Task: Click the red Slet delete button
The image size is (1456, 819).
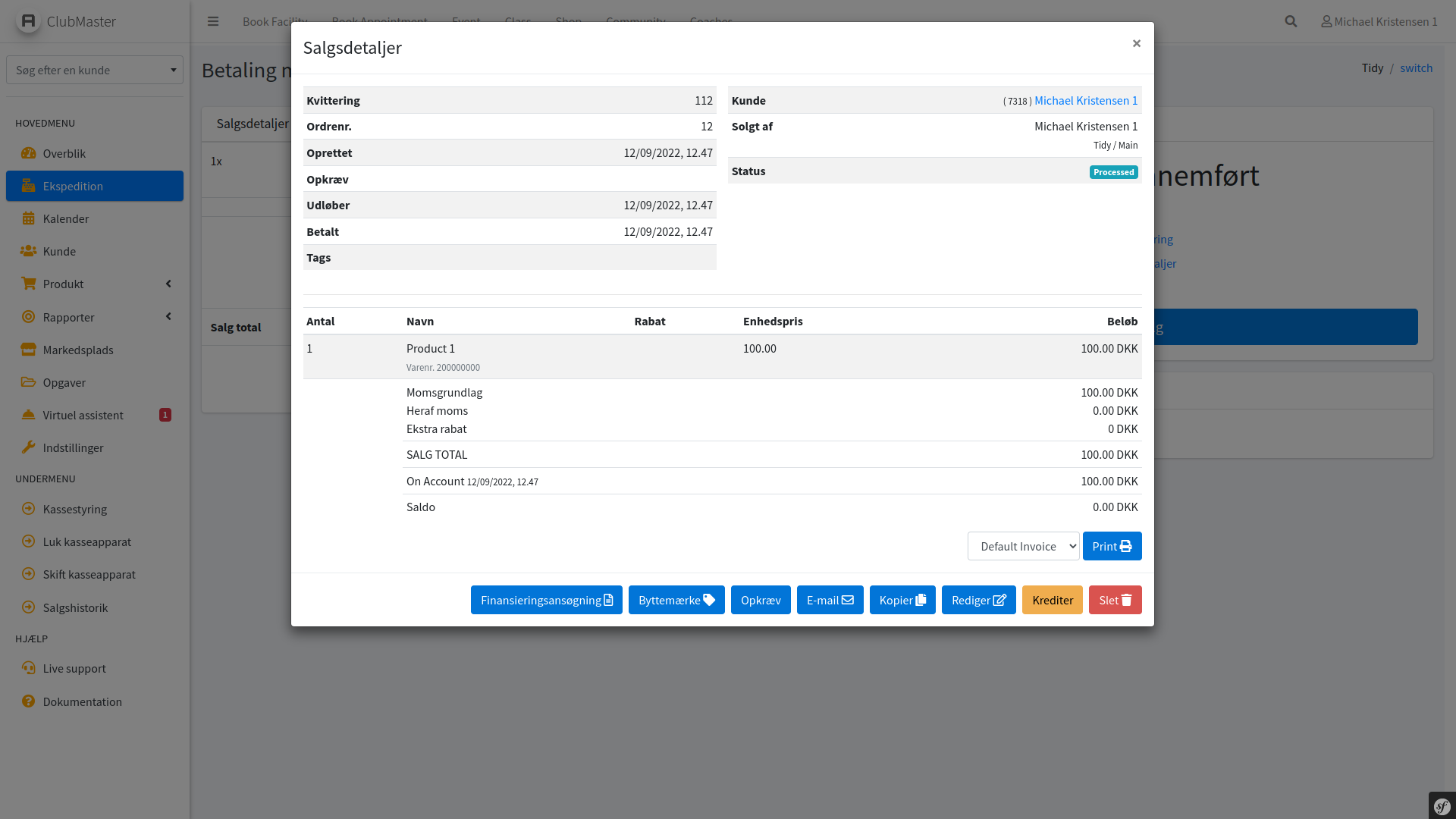Action: [x=1115, y=600]
